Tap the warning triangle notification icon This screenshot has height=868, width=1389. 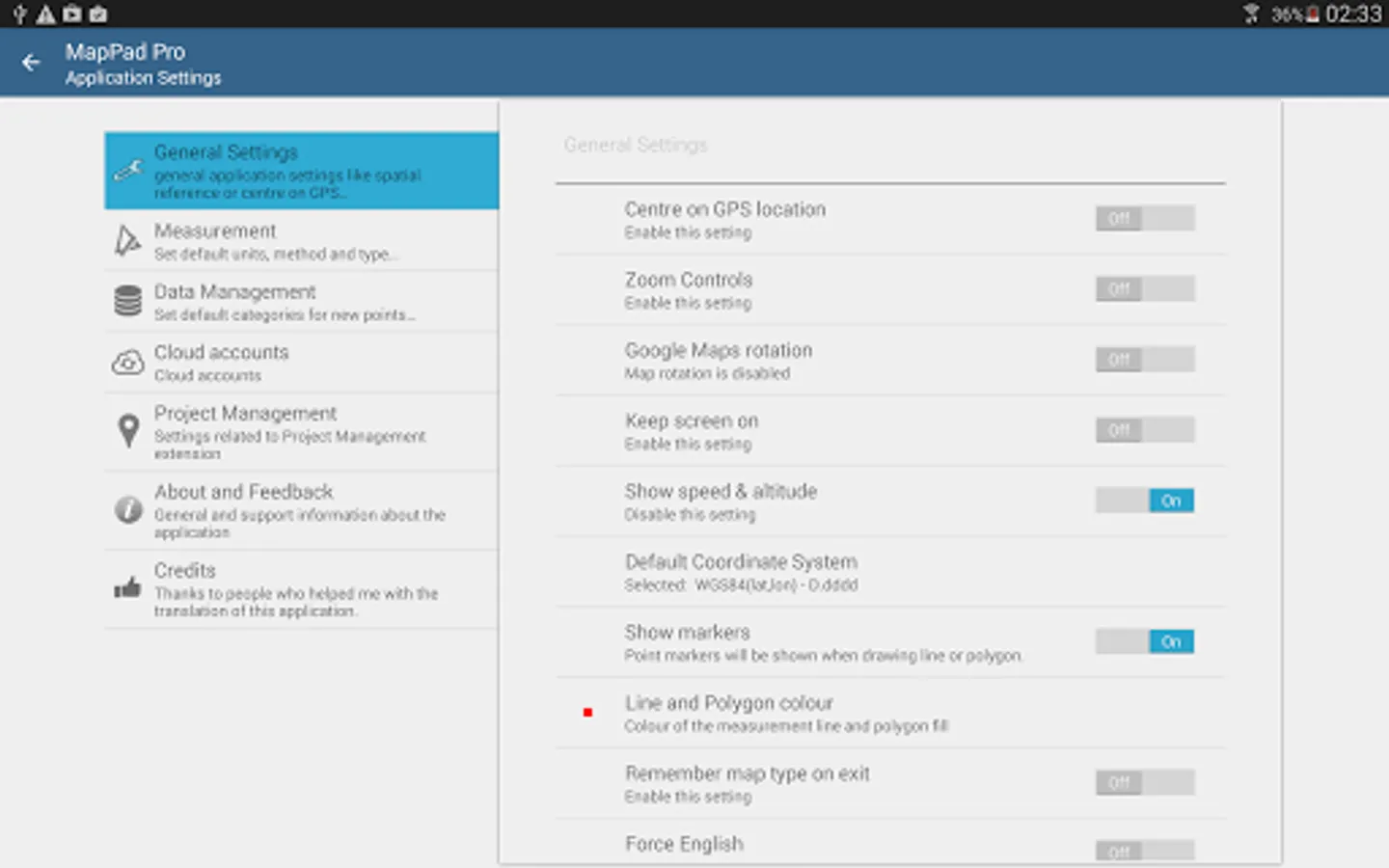tap(45, 14)
